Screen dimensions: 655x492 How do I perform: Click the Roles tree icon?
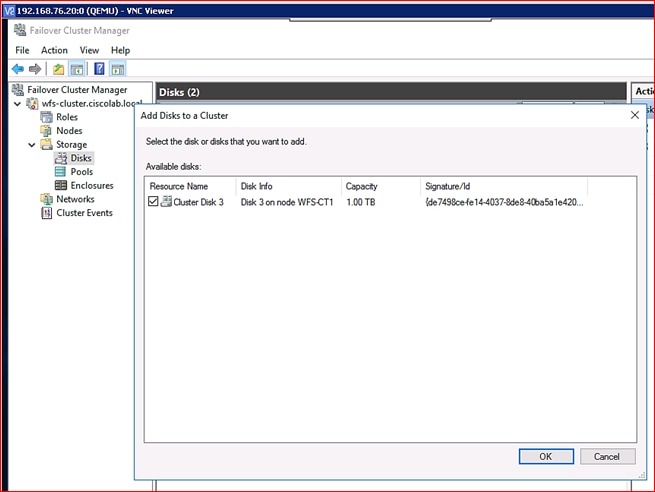tap(46, 117)
